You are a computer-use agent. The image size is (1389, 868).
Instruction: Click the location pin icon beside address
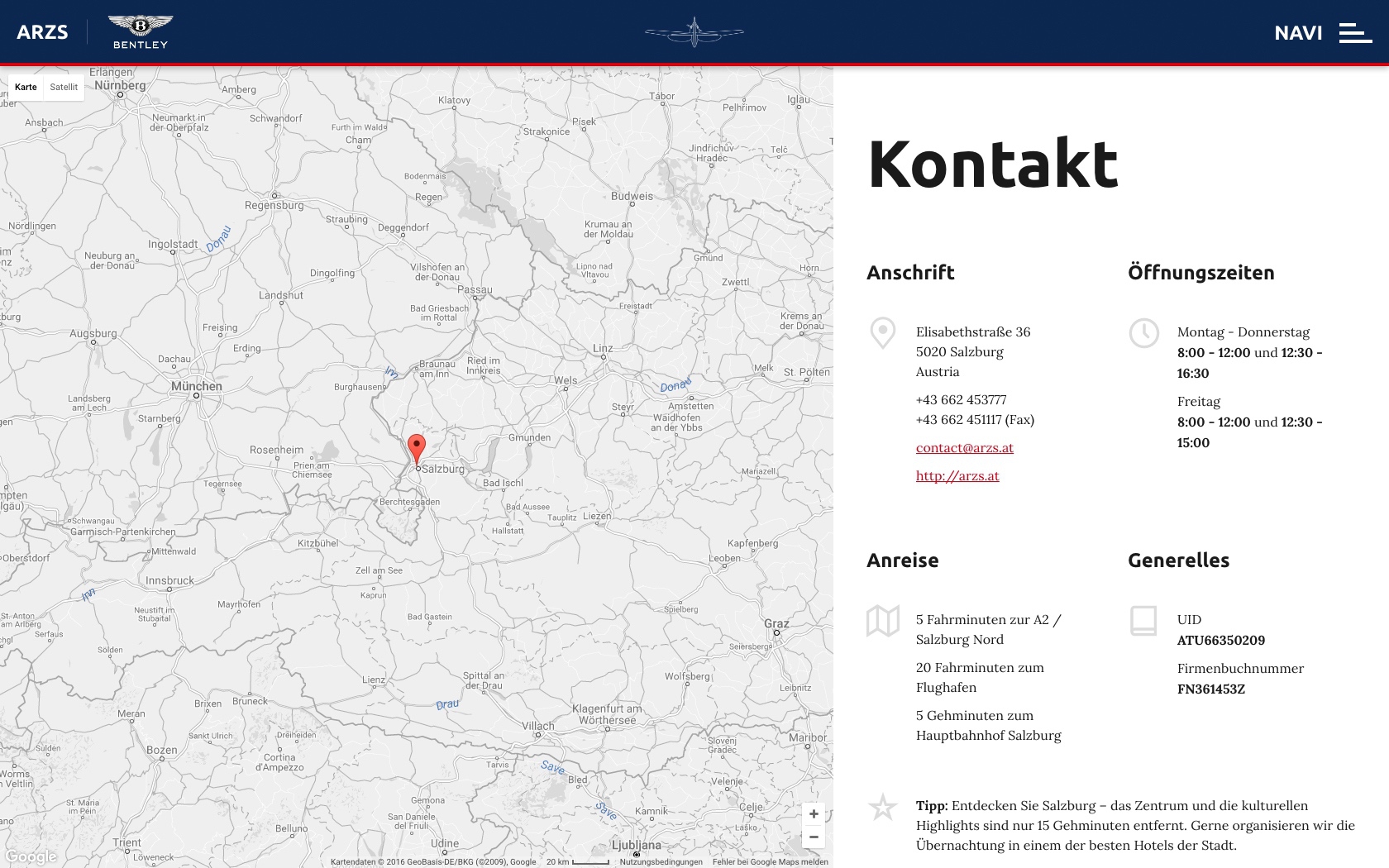[883, 333]
